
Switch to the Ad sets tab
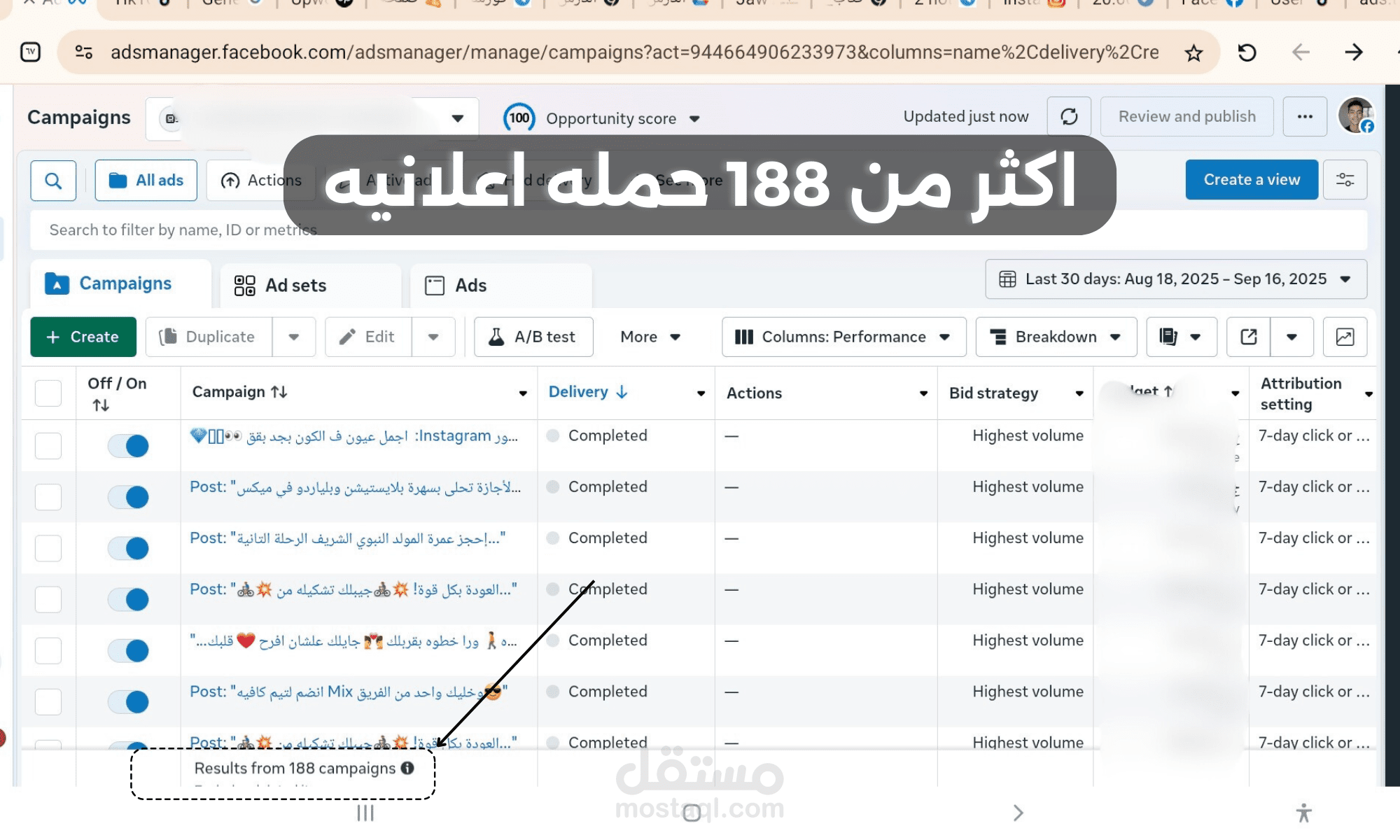click(x=311, y=286)
